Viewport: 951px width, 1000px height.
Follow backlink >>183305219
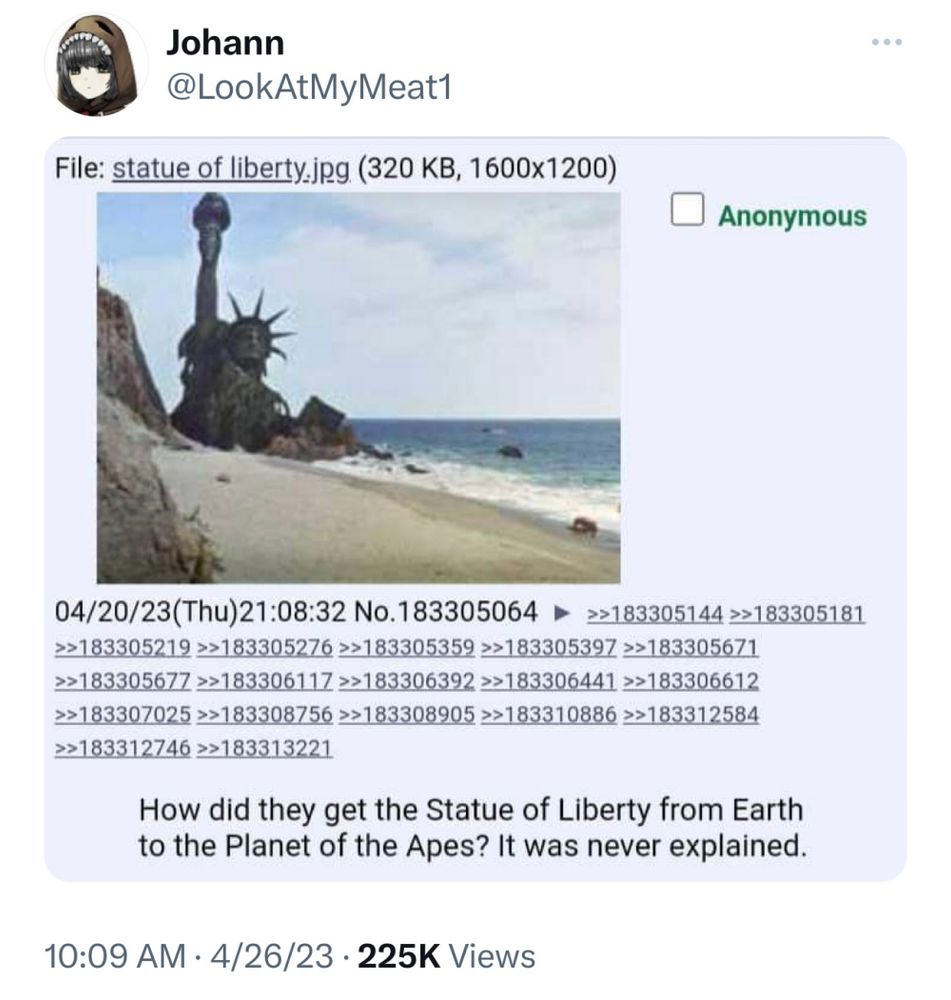click(x=123, y=647)
